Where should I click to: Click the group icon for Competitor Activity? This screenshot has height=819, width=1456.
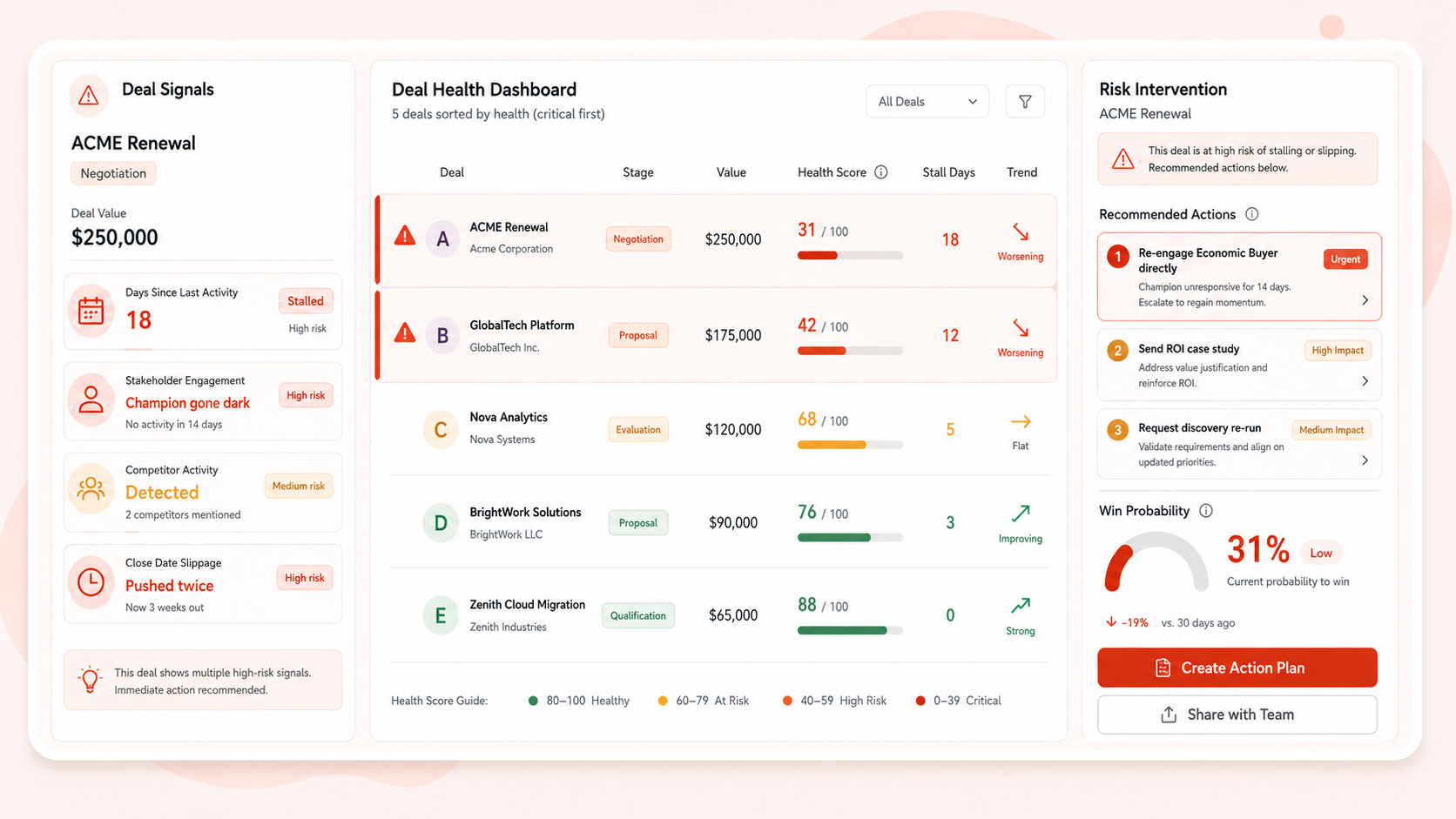[x=91, y=489]
